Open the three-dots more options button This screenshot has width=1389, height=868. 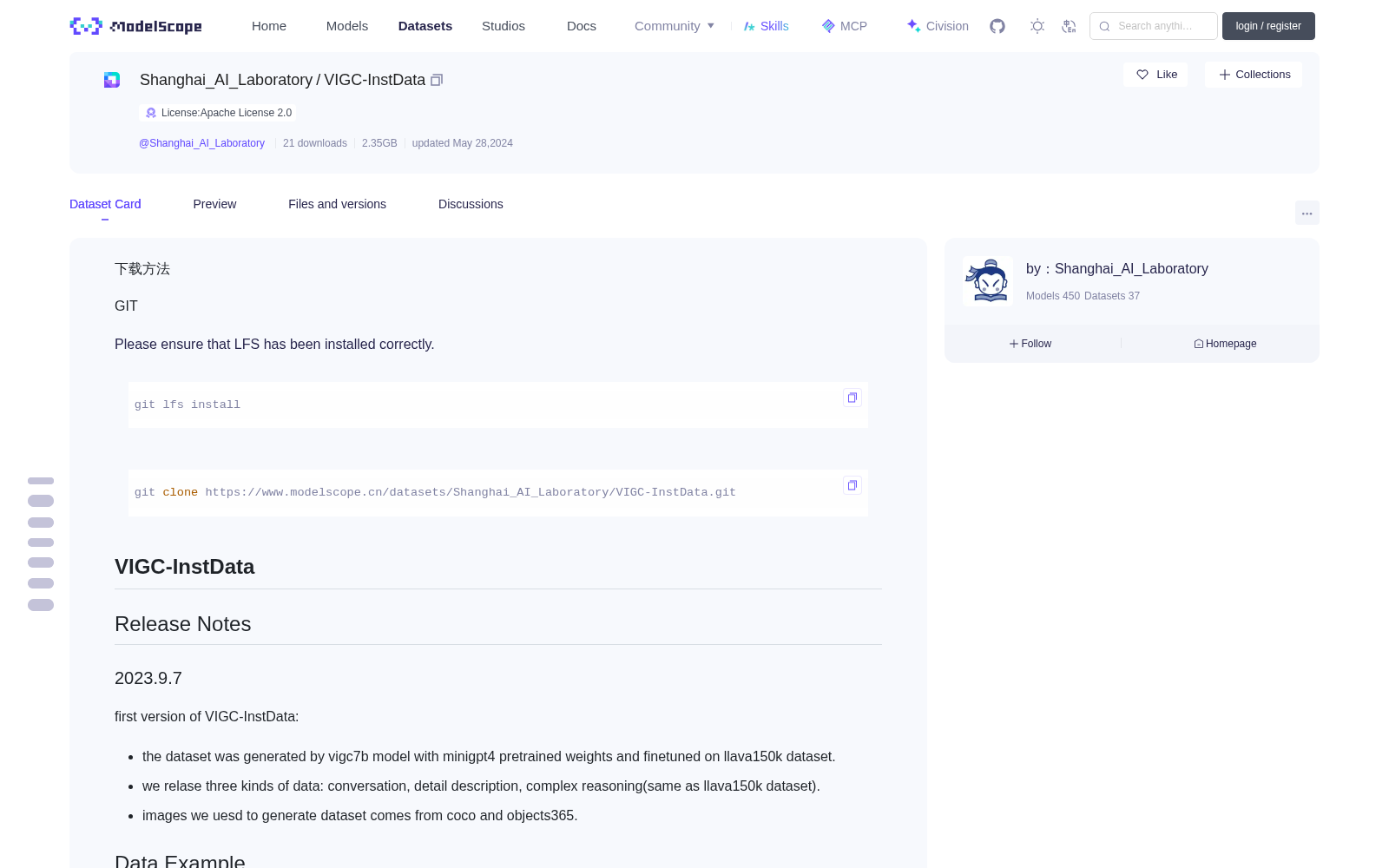point(1307,213)
